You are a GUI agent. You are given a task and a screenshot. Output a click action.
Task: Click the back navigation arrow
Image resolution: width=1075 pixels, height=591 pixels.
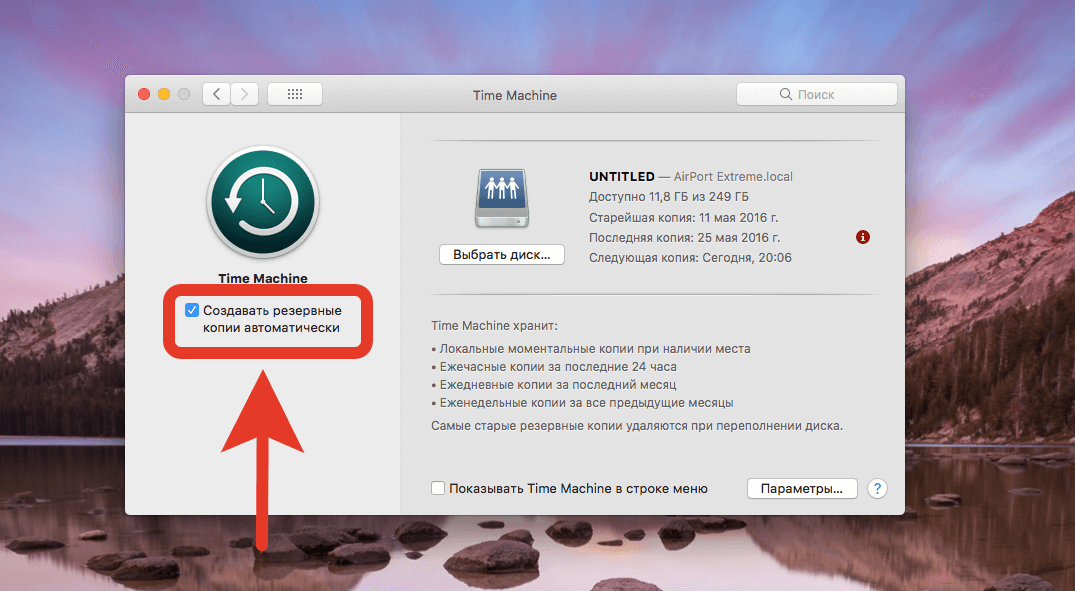tap(217, 94)
